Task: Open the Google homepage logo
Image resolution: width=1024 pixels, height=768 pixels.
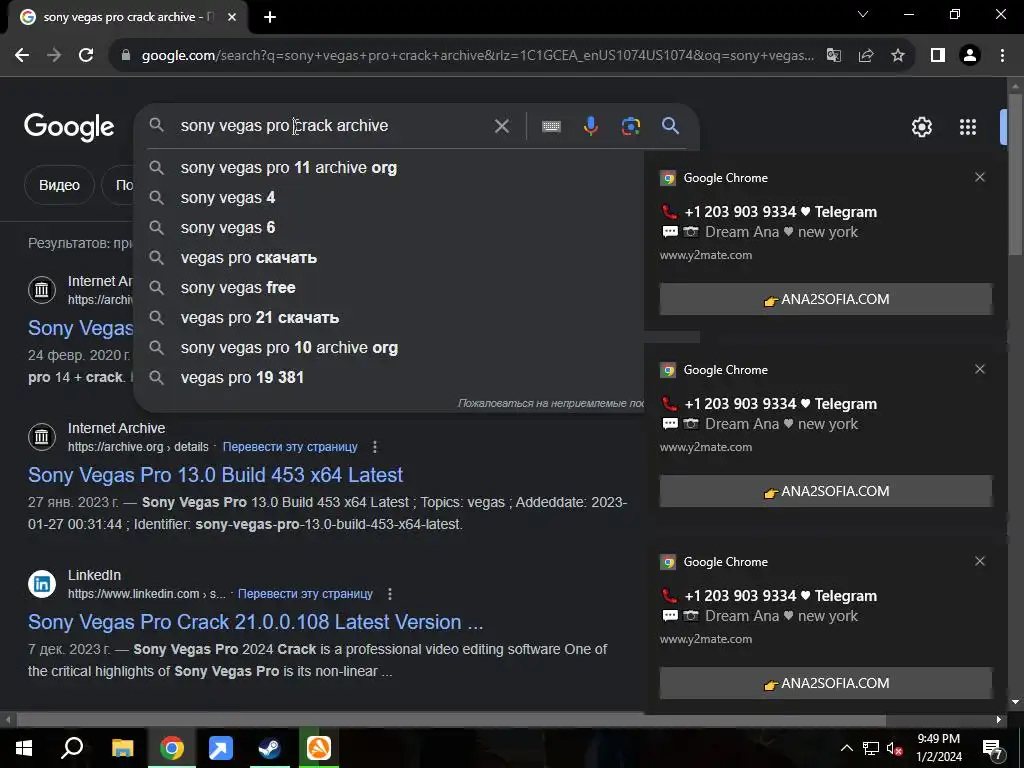Action: pos(69,127)
